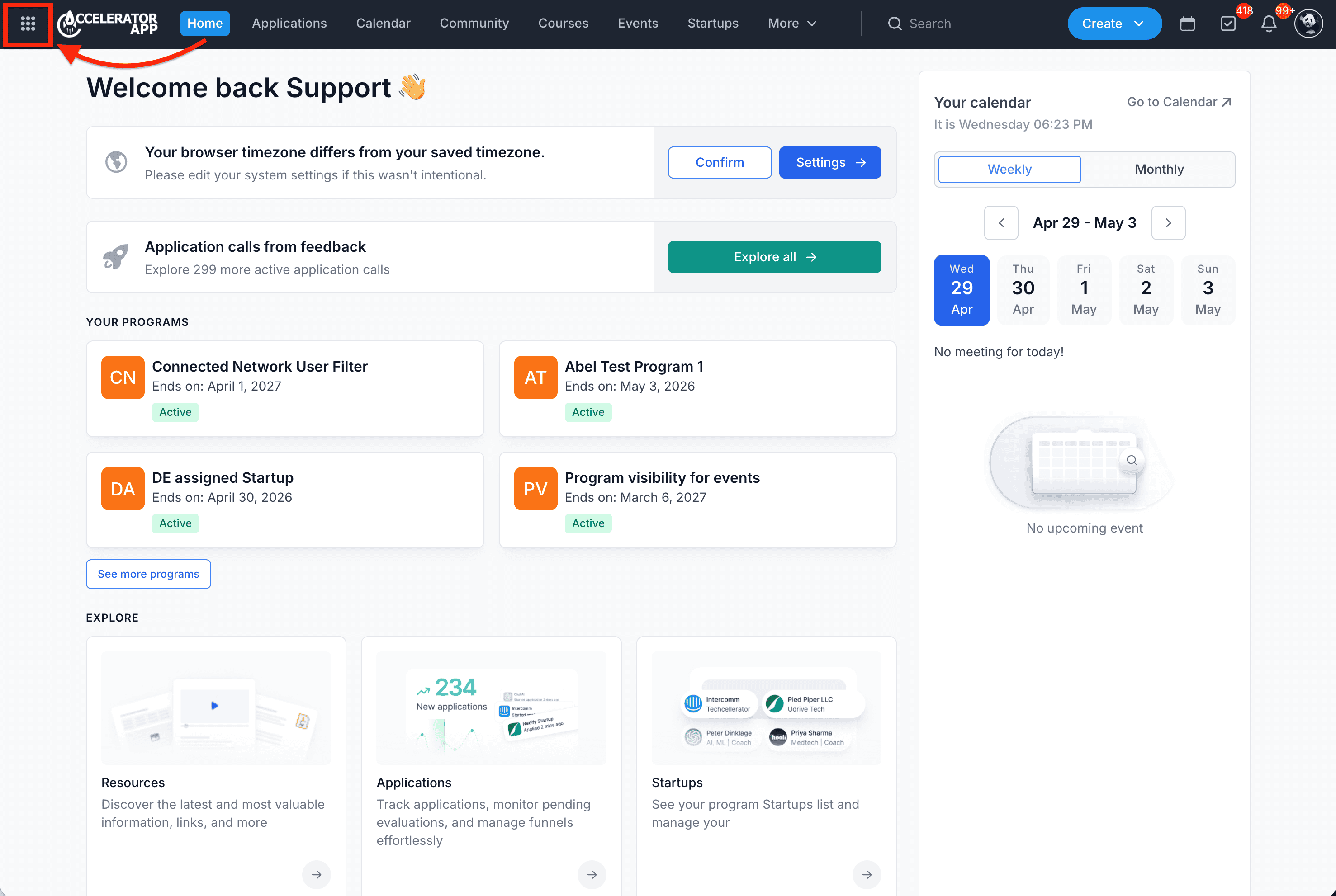Select Sat 2 May in the calendar

coord(1145,290)
